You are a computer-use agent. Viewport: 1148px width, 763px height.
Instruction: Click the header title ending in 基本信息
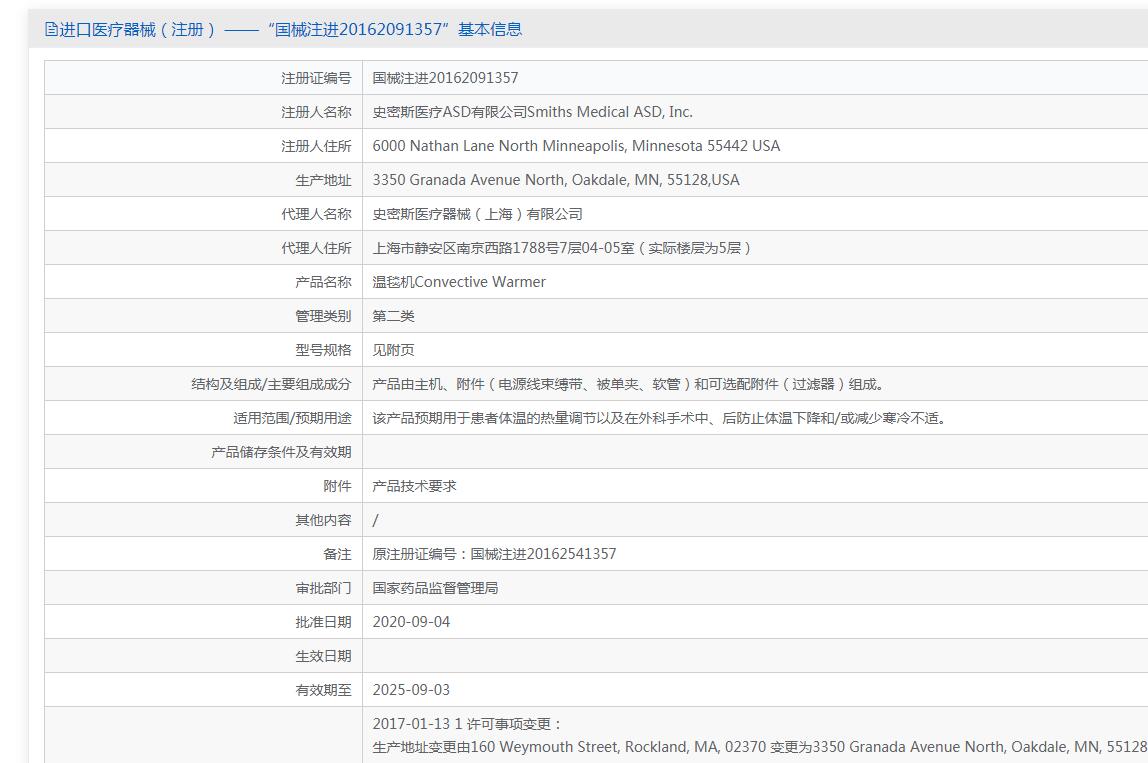(x=290, y=29)
